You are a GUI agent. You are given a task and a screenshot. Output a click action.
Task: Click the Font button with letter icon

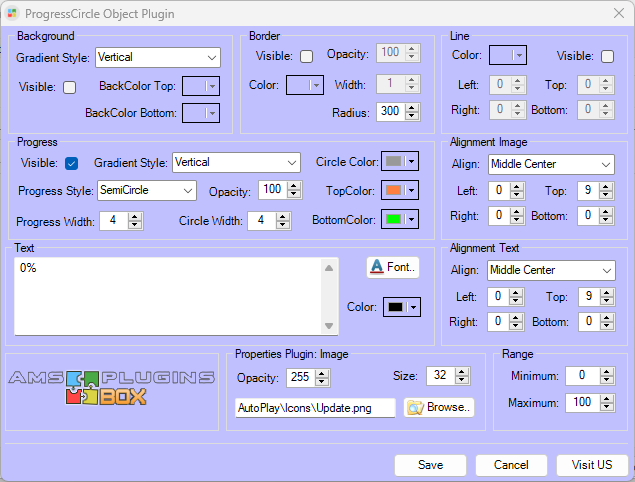tap(392, 267)
